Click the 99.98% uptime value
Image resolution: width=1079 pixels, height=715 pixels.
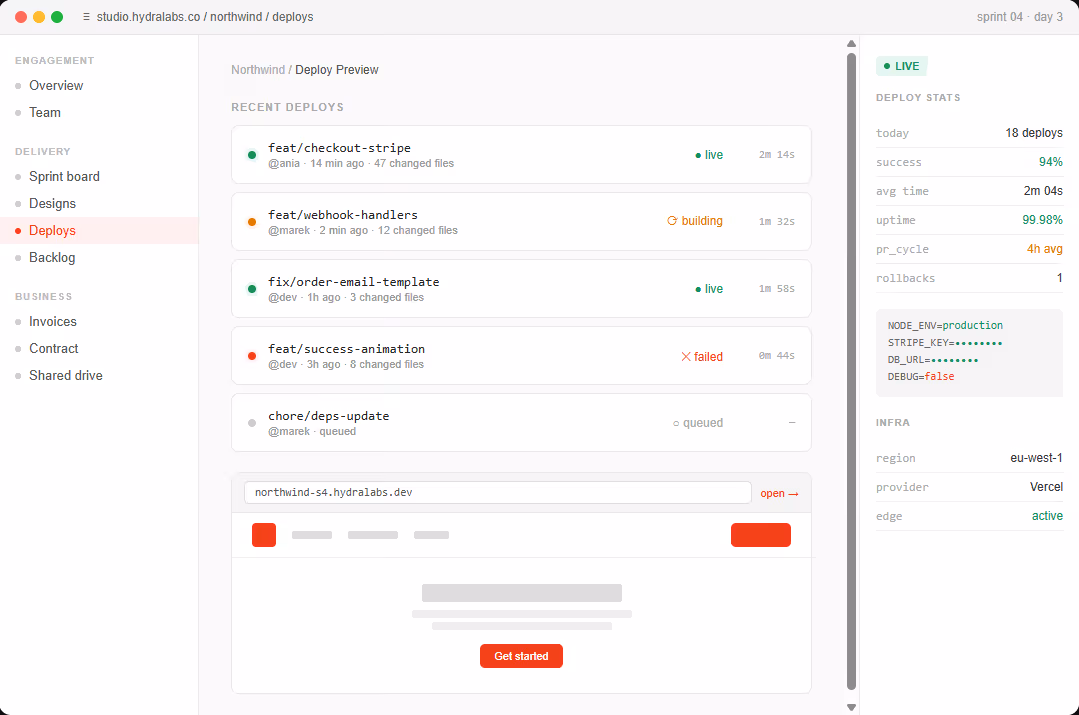[x=1043, y=220]
